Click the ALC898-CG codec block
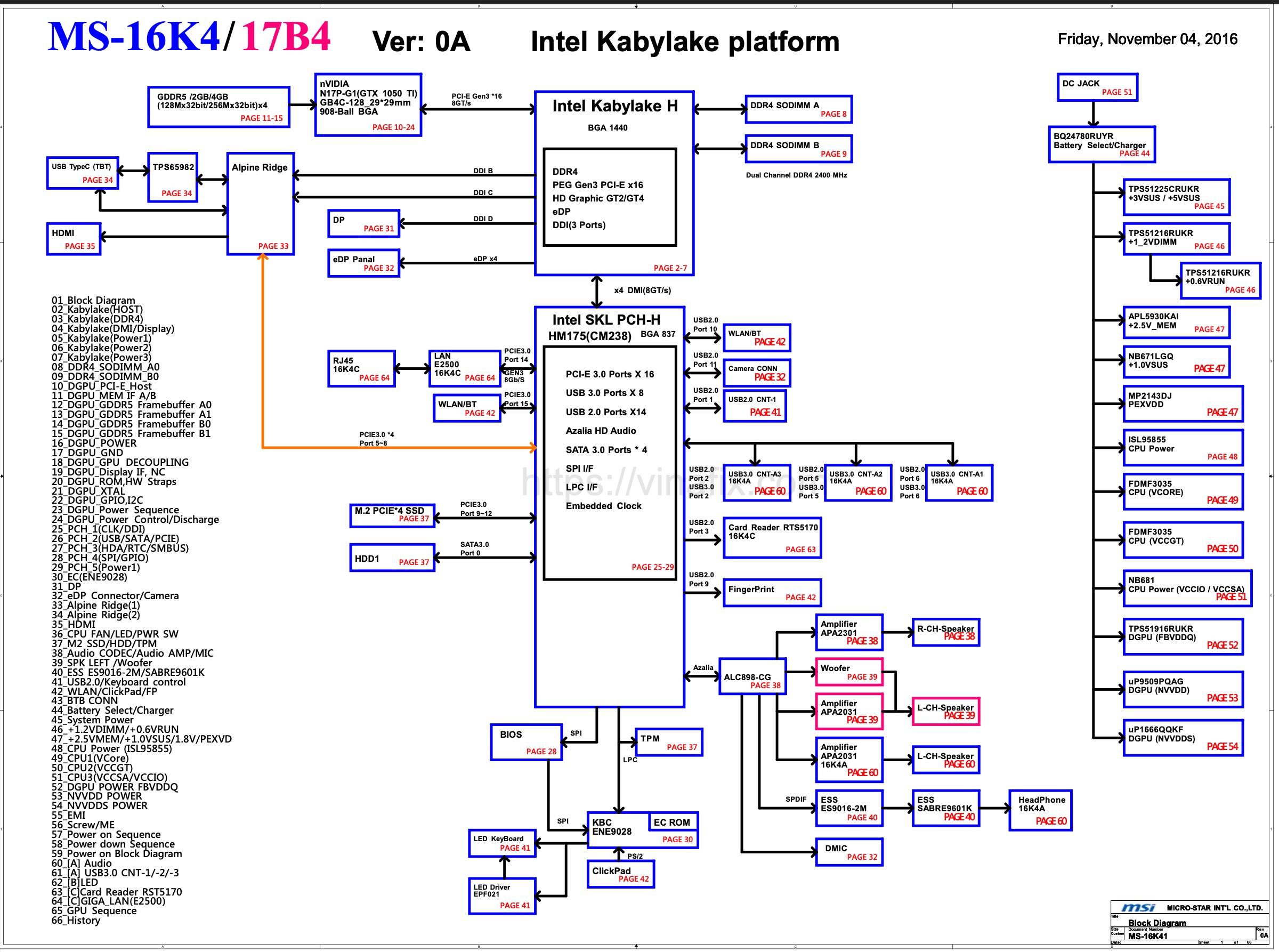The width and height of the screenshot is (1279, 952). pos(753,677)
